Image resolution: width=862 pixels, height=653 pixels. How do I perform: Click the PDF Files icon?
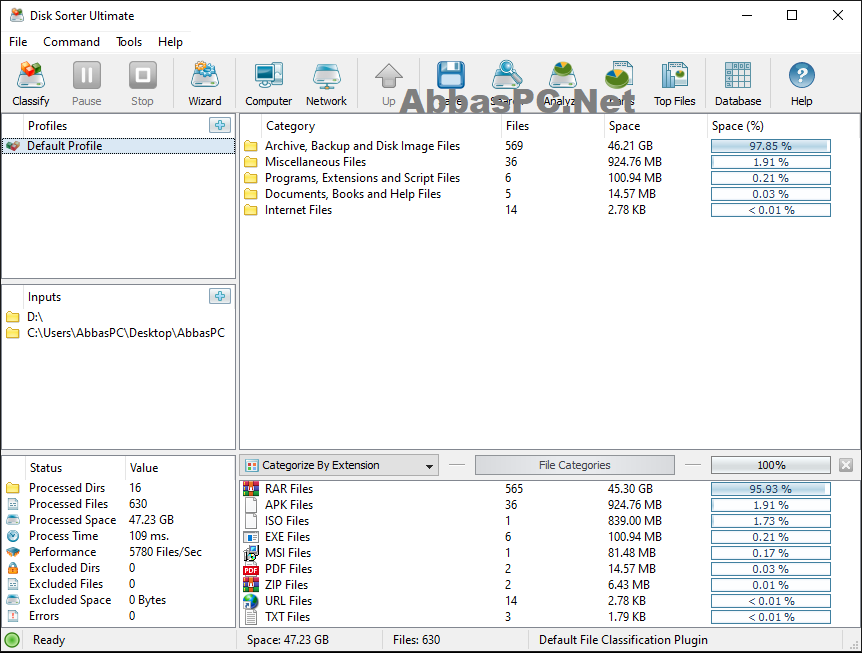(x=251, y=569)
